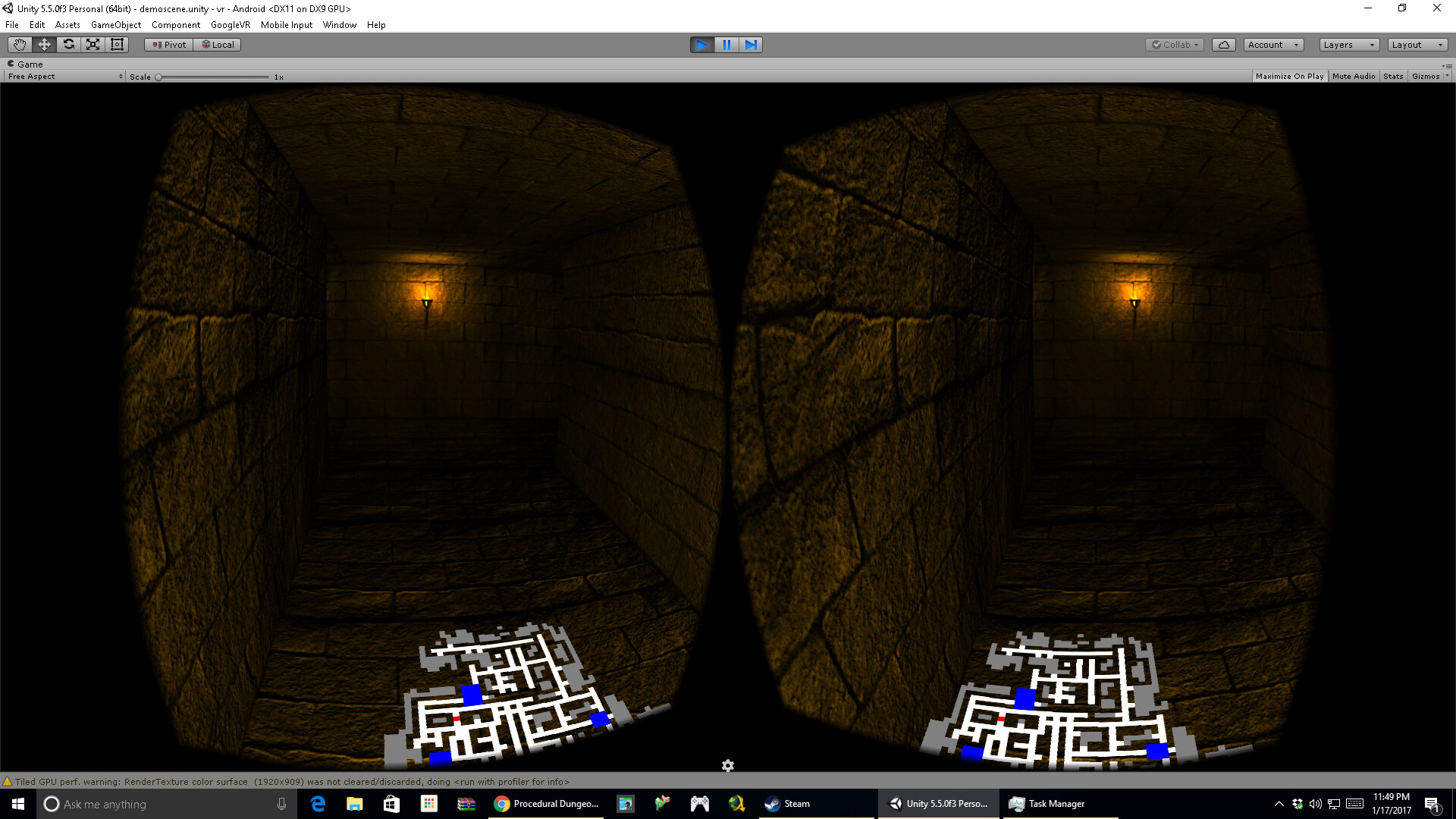
Task: Select the Scale tool
Action: click(x=93, y=44)
